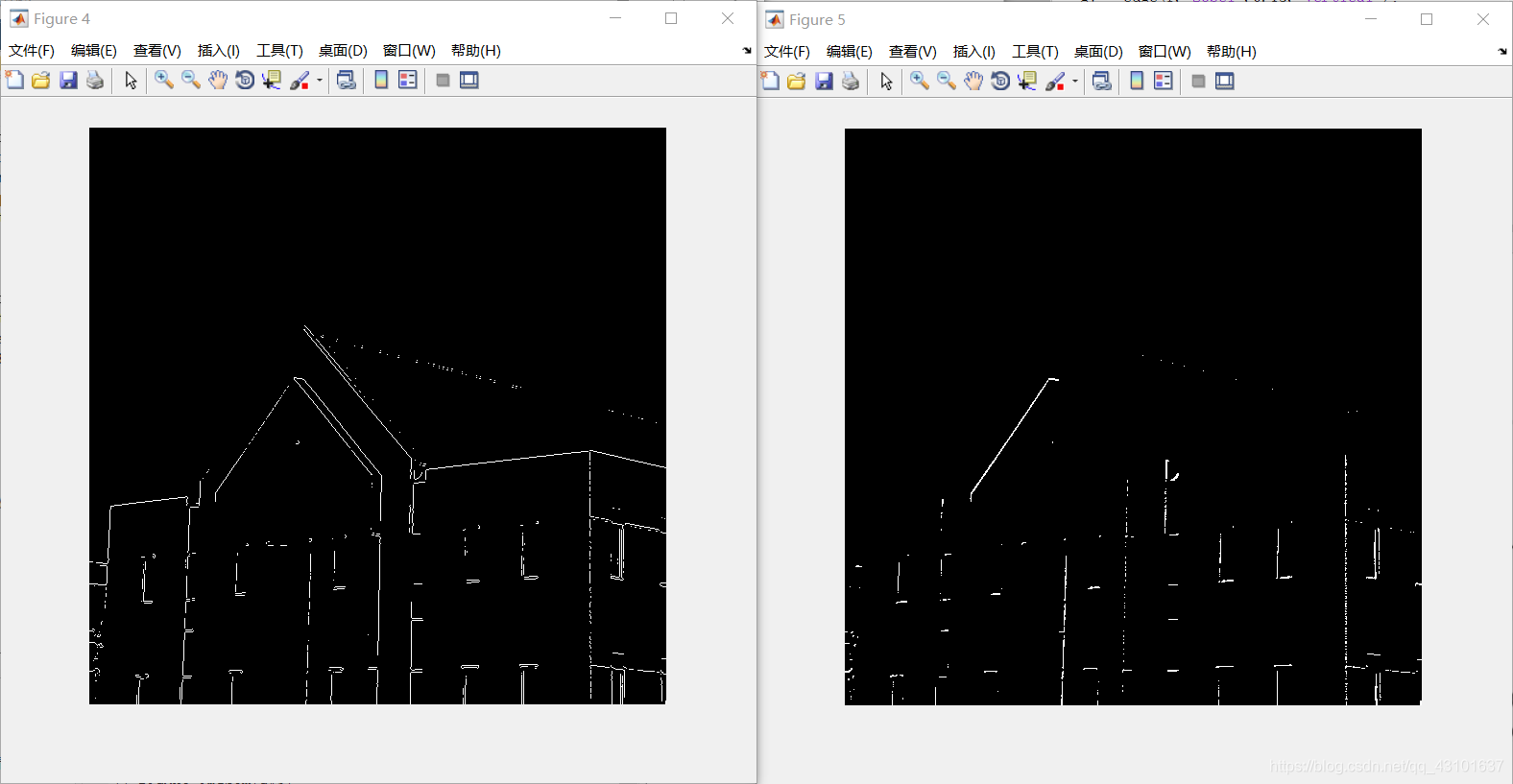This screenshot has height=784, width=1513.
Task: Select Pan hand tool in Figure 4
Action: click(x=218, y=80)
